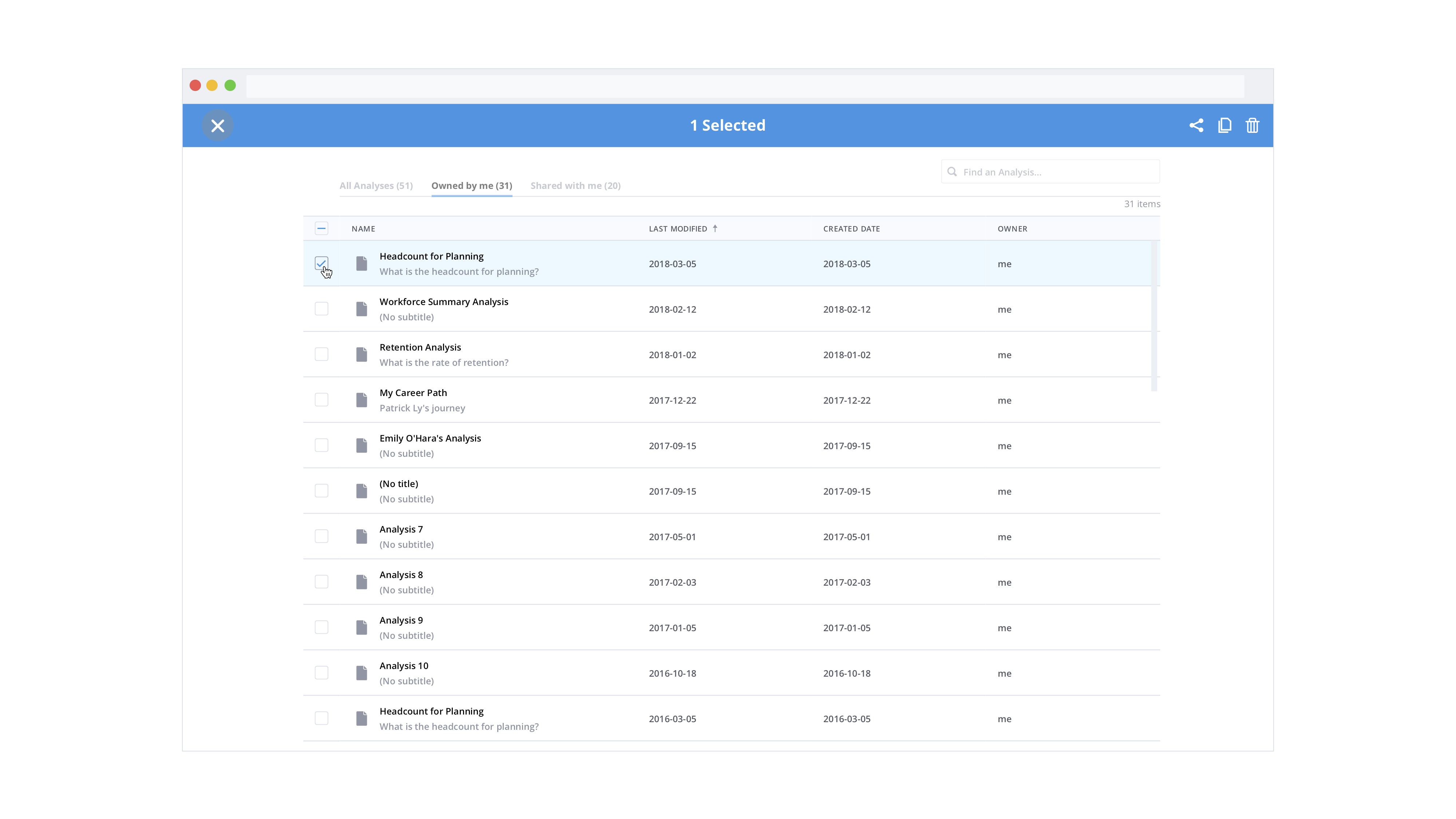
Task: Select the Emily O'Hara's Analysis checkbox
Action: (321, 446)
